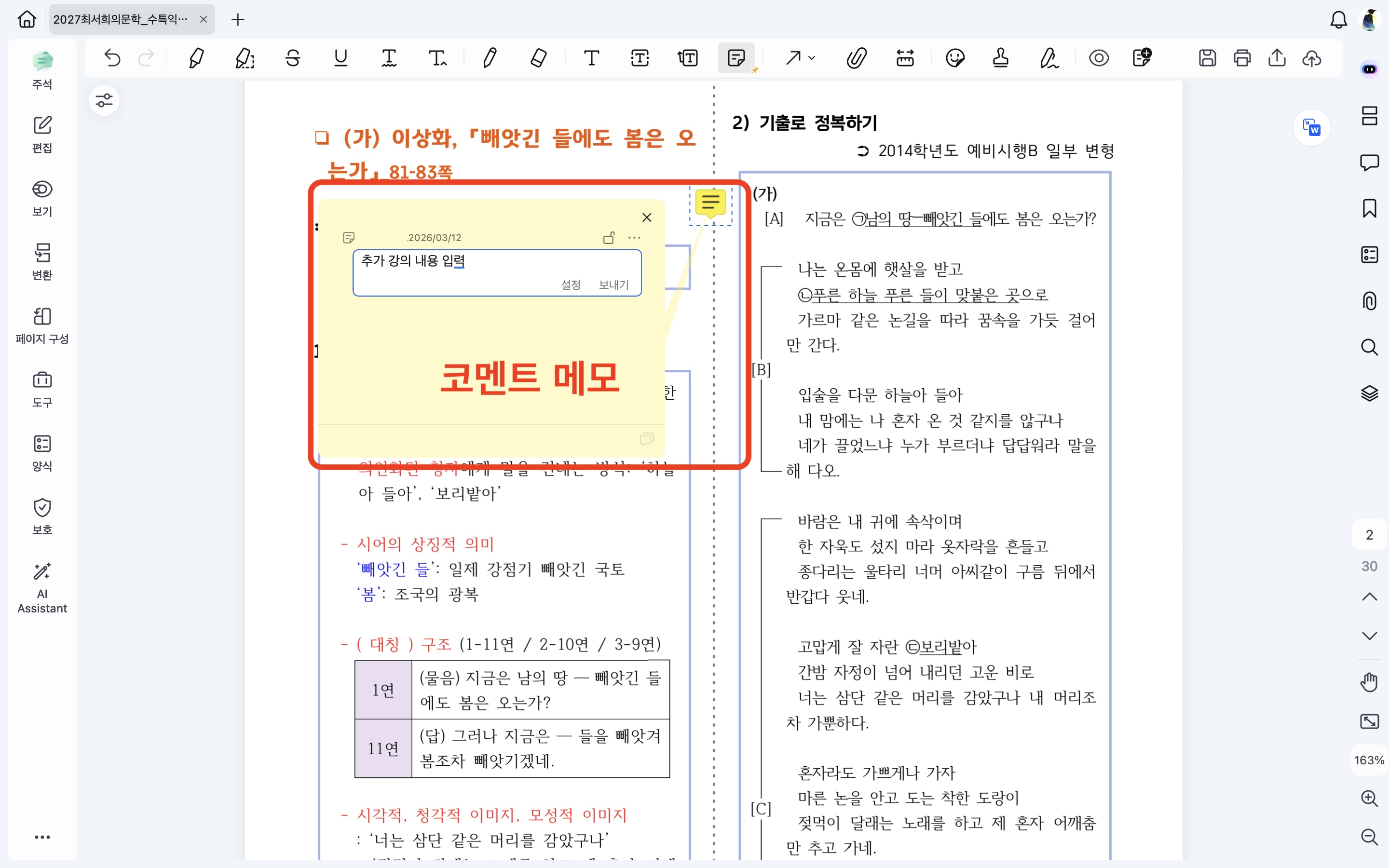The width and height of the screenshot is (1389, 868).
Task: Open the 편집 sidebar tab
Action: (x=42, y=135)
